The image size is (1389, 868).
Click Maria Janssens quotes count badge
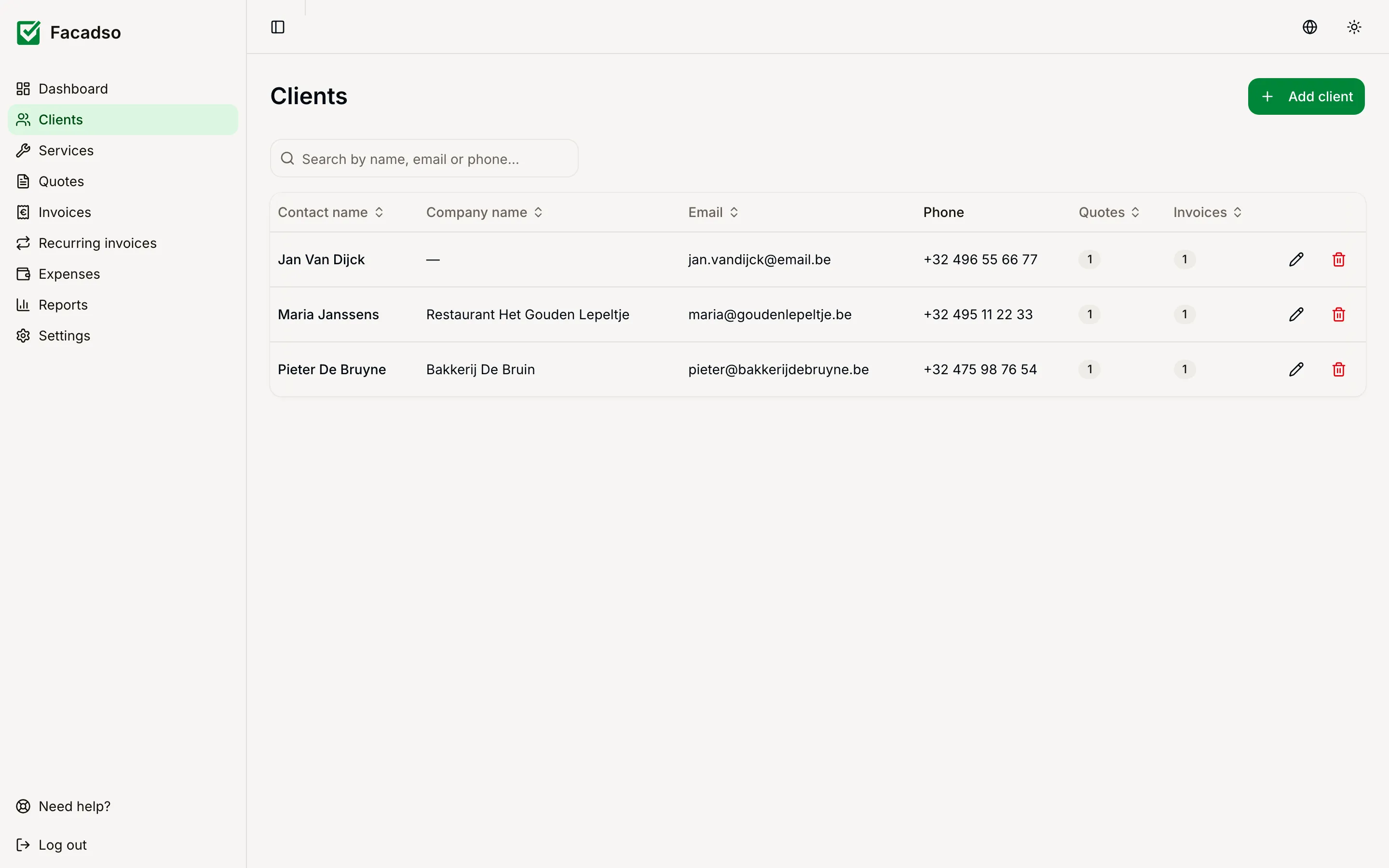pos(1089,314)
